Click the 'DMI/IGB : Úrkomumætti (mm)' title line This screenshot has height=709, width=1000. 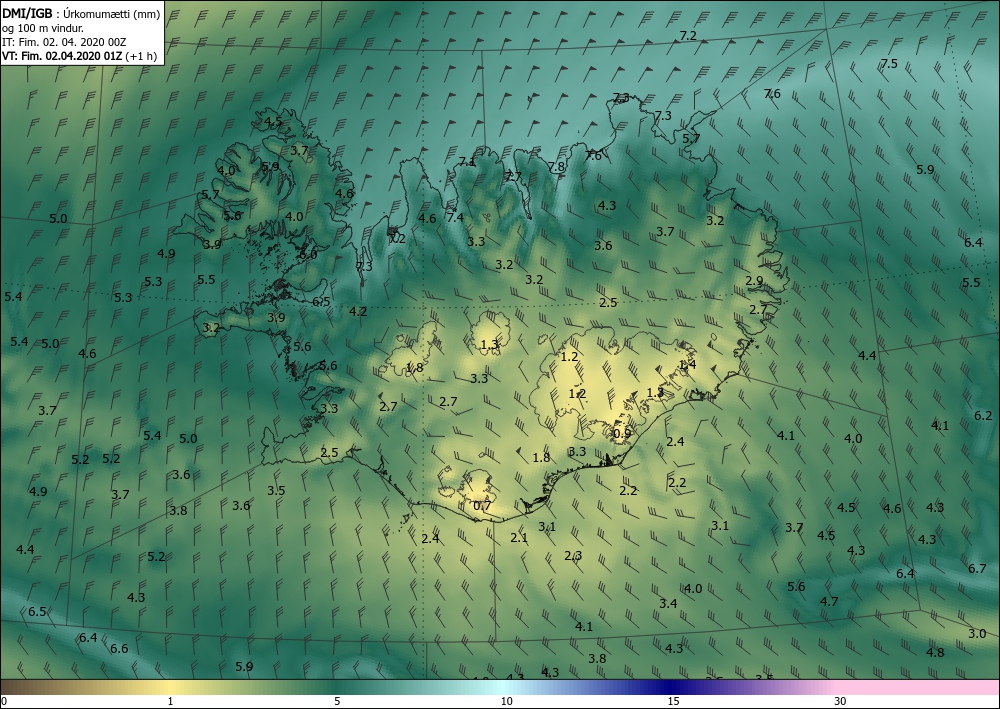pos(81,15)
